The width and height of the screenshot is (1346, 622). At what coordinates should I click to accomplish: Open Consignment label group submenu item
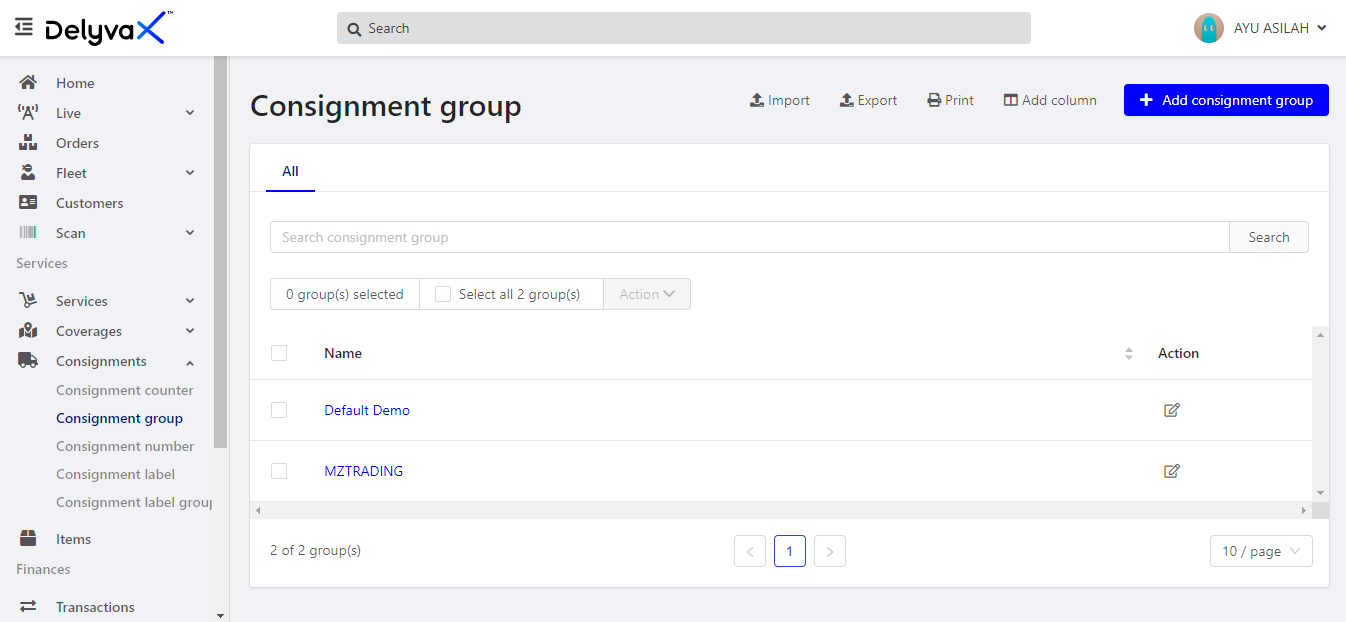tap(134, 502)
